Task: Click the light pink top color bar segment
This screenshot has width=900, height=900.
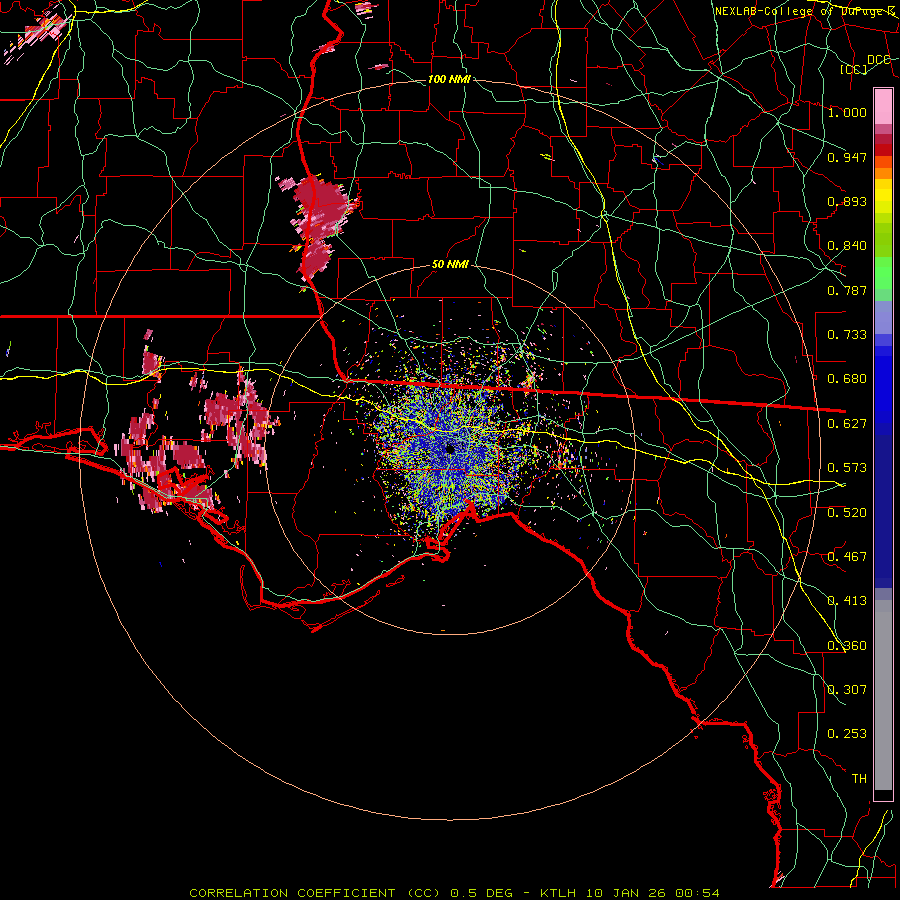Action: (x=883, y=107)
